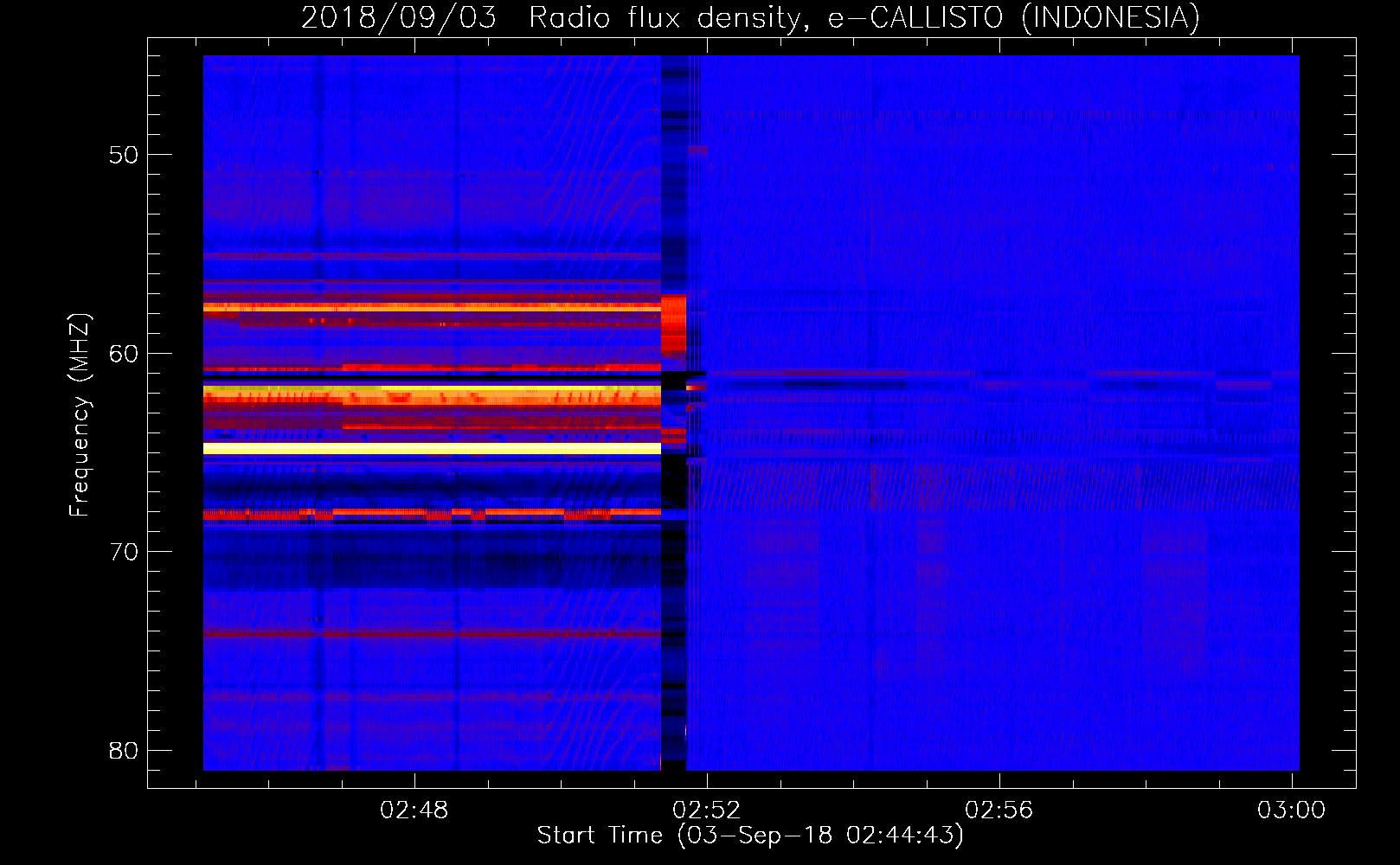Image resolution: width=1400 pixels, height=865 pixels.
Task: Click the "60" frequency tick label
Action: [x=123, y=353]
